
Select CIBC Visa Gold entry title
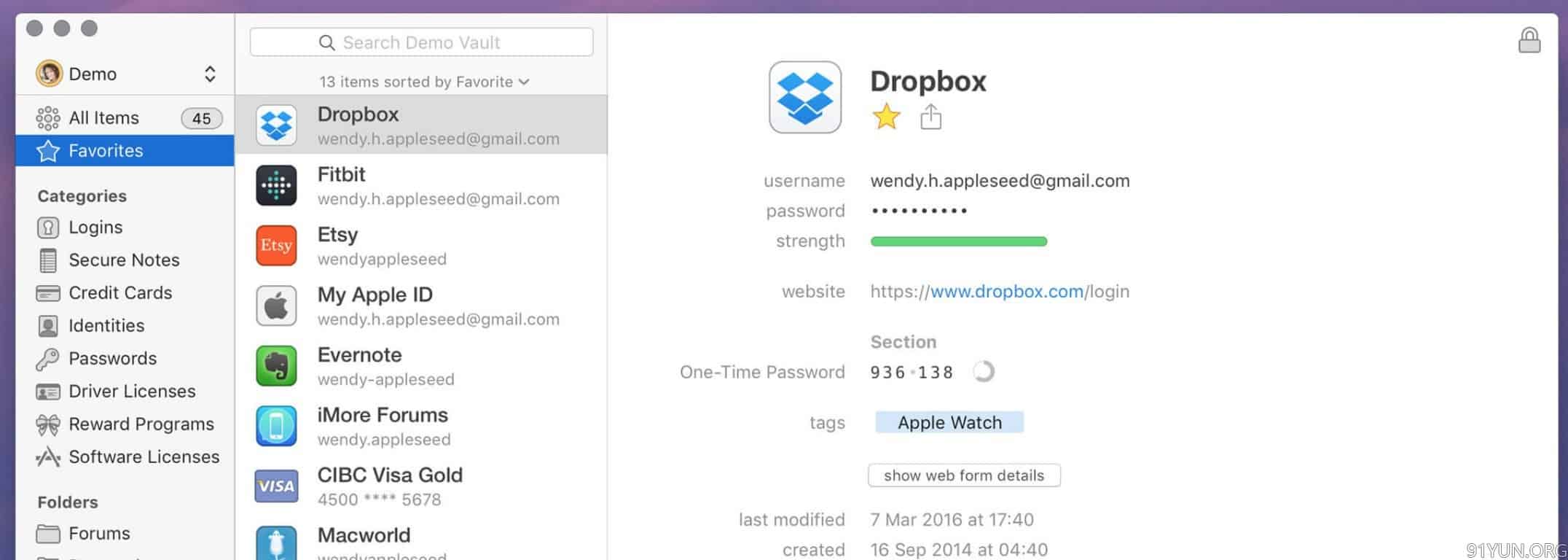pos(390,475)
